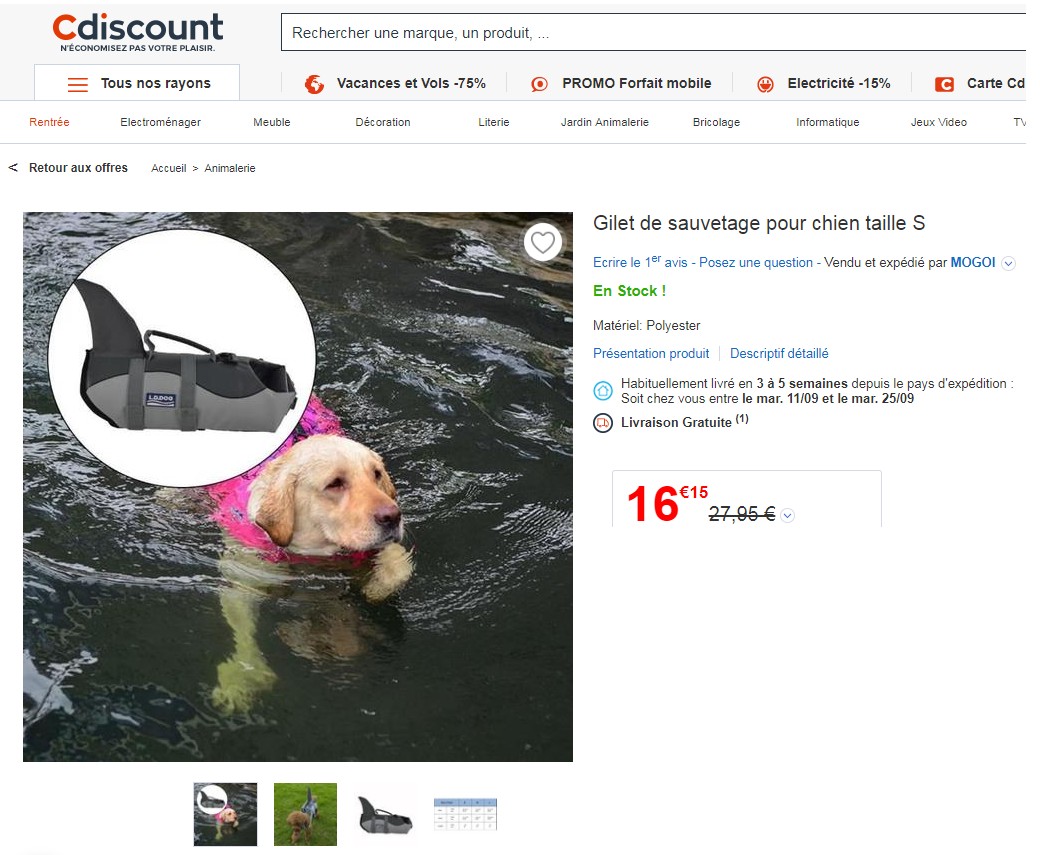Click the free delivery truck icon
The image size is (1040, 855).
(x=603, y=423)
